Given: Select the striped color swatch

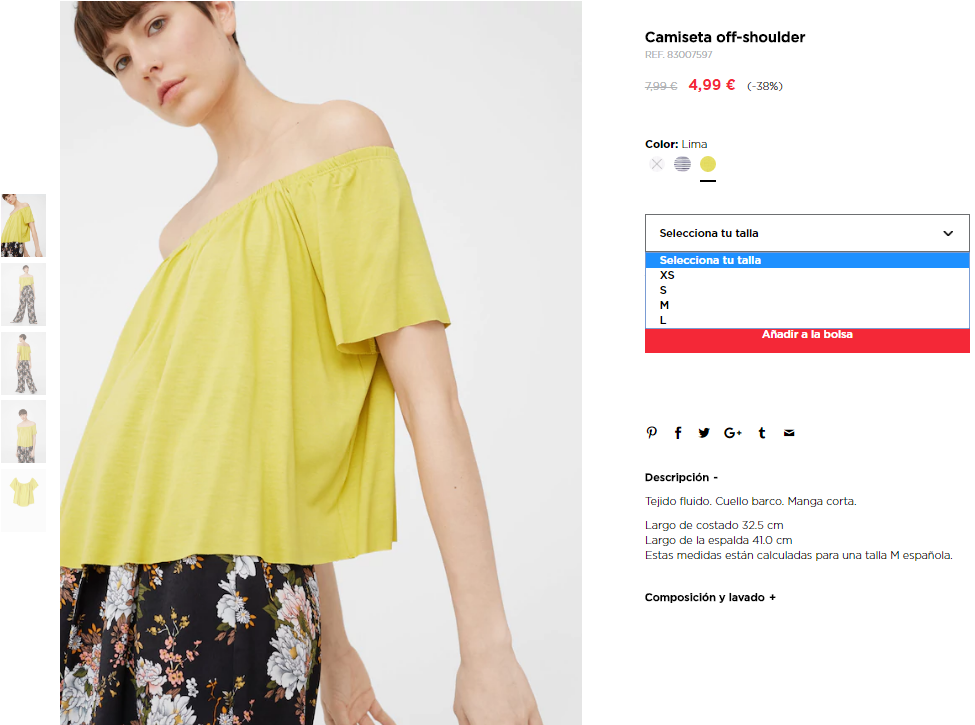Looking at the screenshot, I should pyautogui.click(x=682, y=164).
